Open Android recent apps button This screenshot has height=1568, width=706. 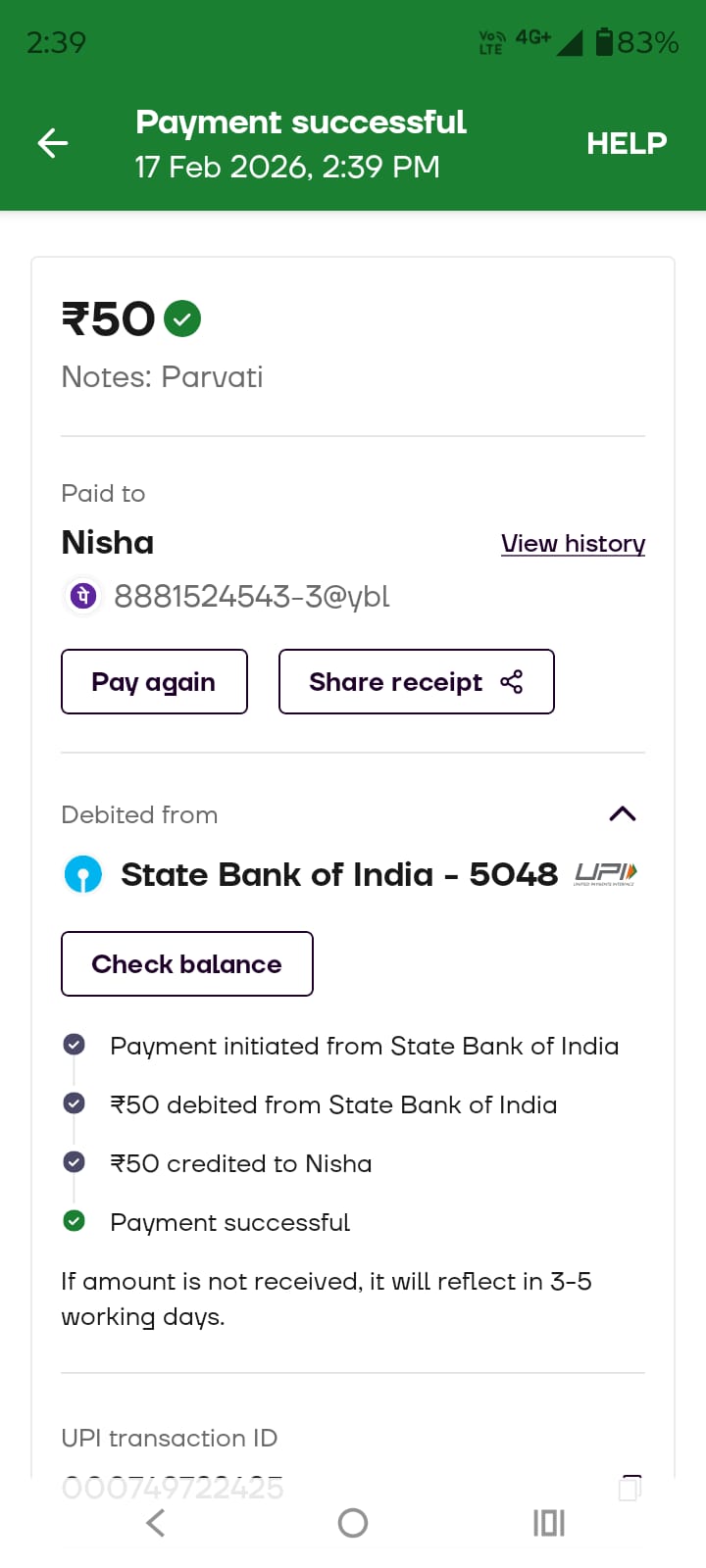[x=549, y=1523]
